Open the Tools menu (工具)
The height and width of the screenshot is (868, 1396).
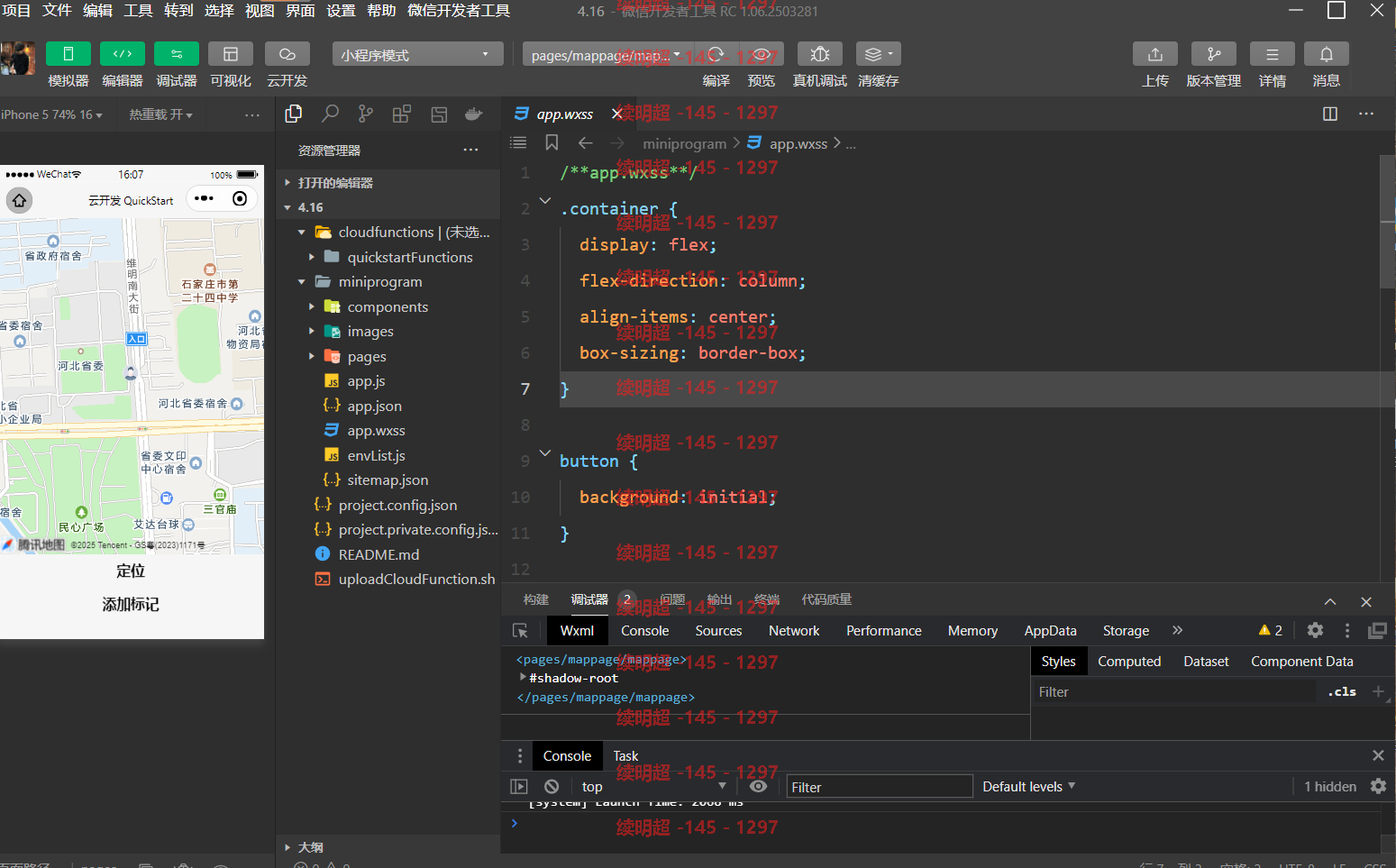(138, 11)
